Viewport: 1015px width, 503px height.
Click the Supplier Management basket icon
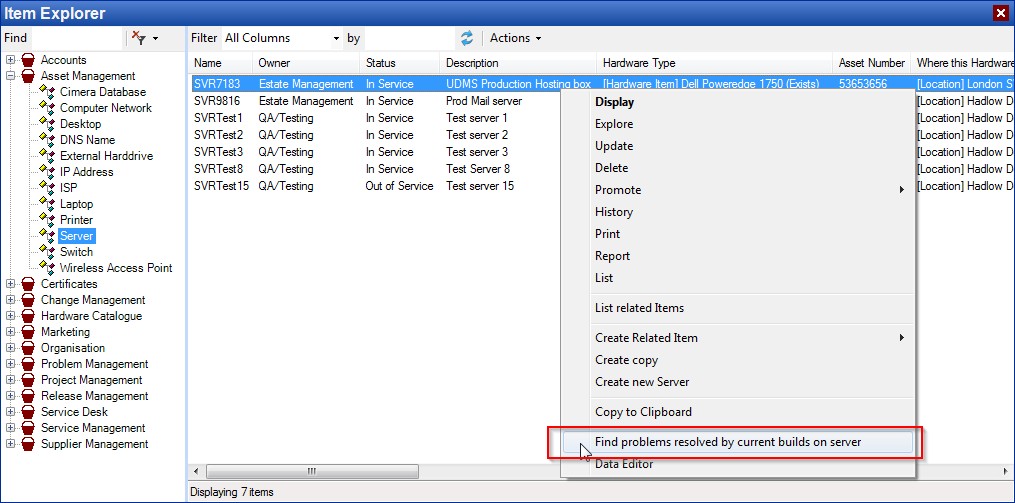[28, 444]
